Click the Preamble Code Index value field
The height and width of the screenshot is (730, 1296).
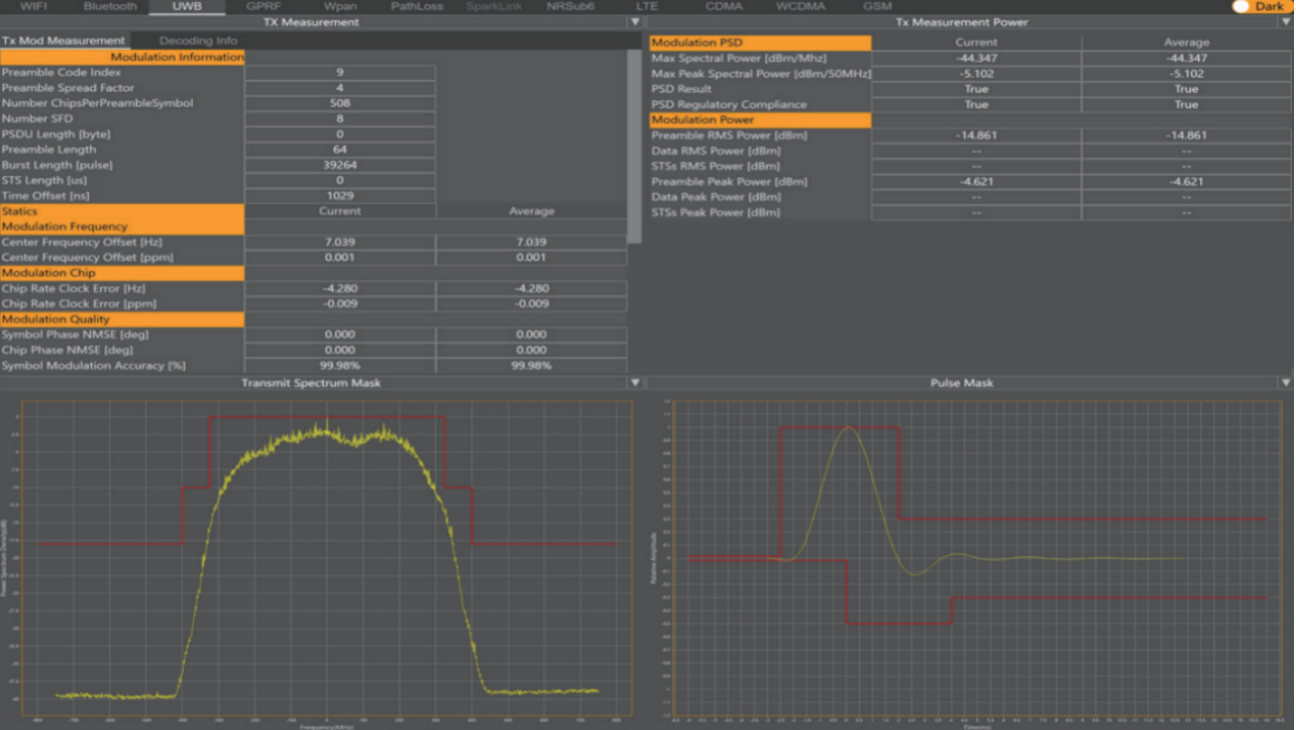[340, 73]
